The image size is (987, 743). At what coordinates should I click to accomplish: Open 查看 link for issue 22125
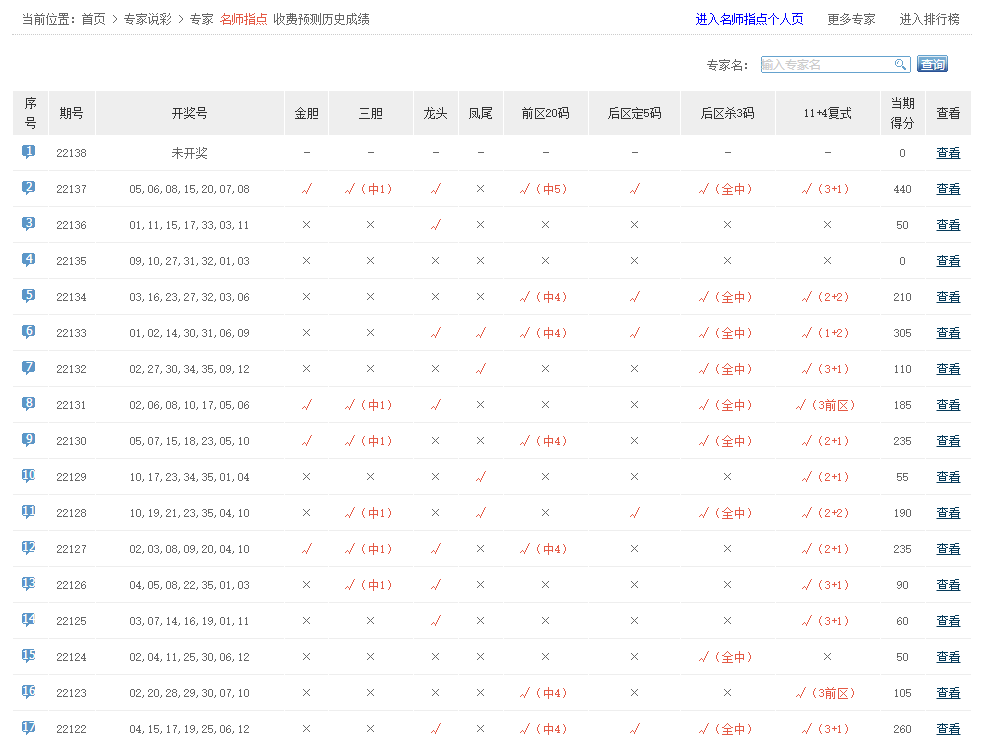[947, 621]
